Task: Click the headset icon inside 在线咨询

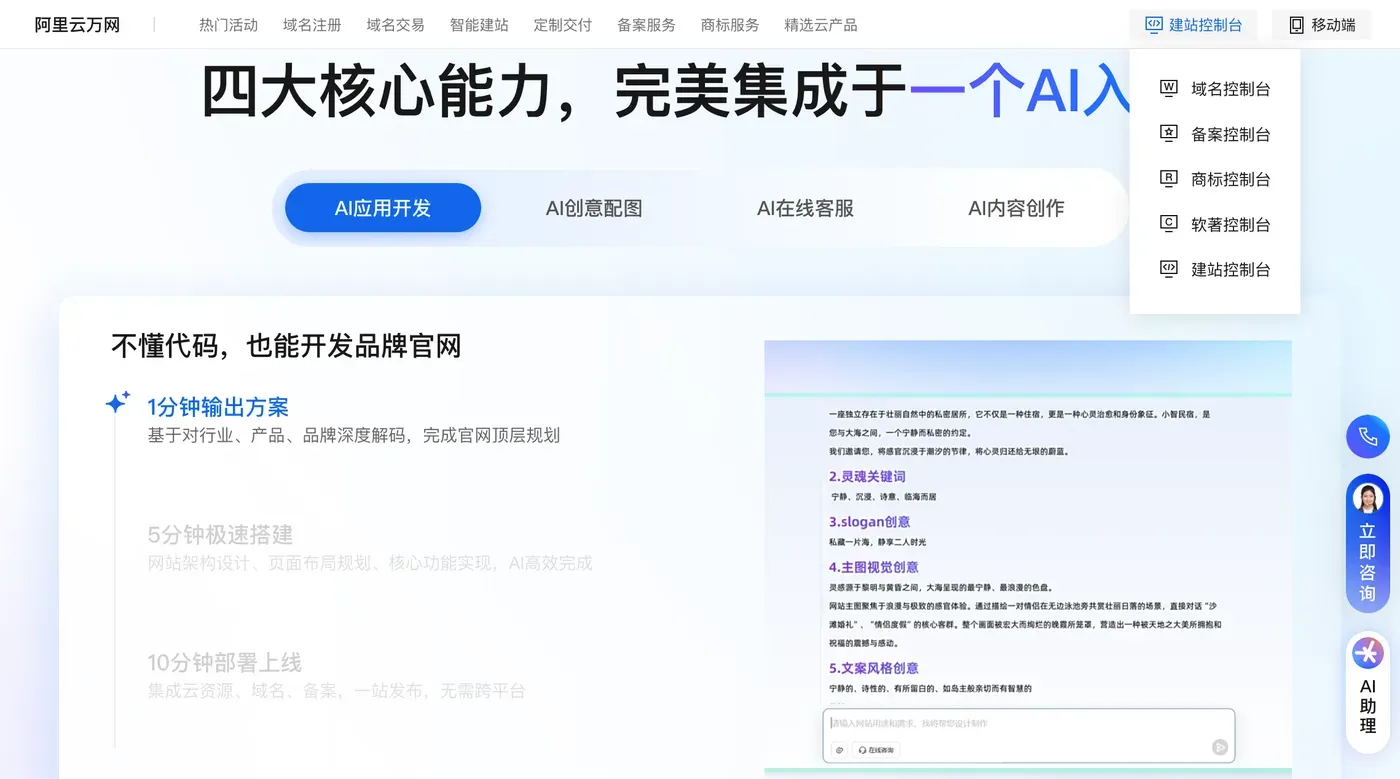Action: (862, 749)
